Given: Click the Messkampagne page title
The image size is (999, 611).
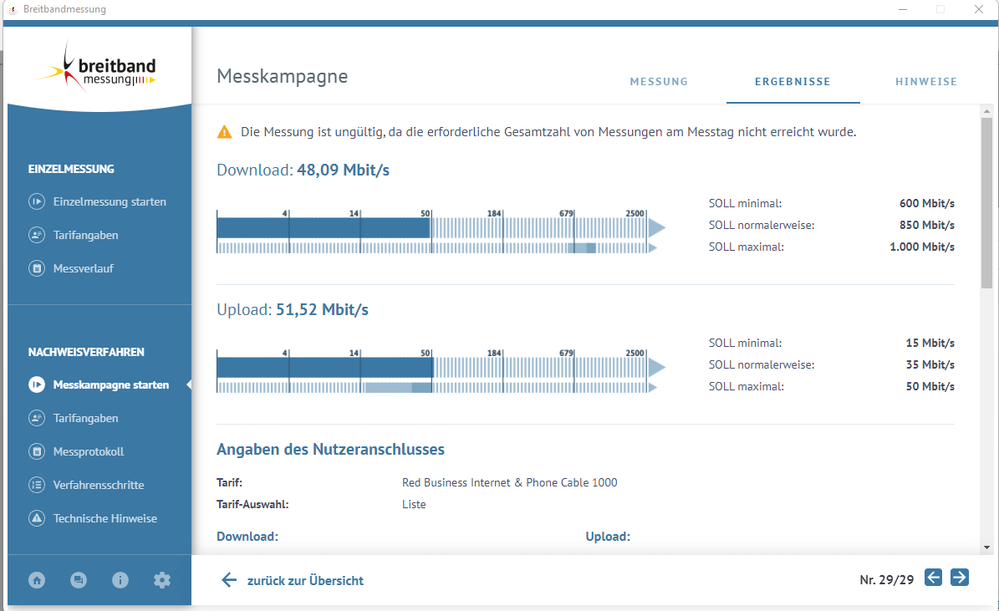Looking at the screenshot, I should click(282, 76).
